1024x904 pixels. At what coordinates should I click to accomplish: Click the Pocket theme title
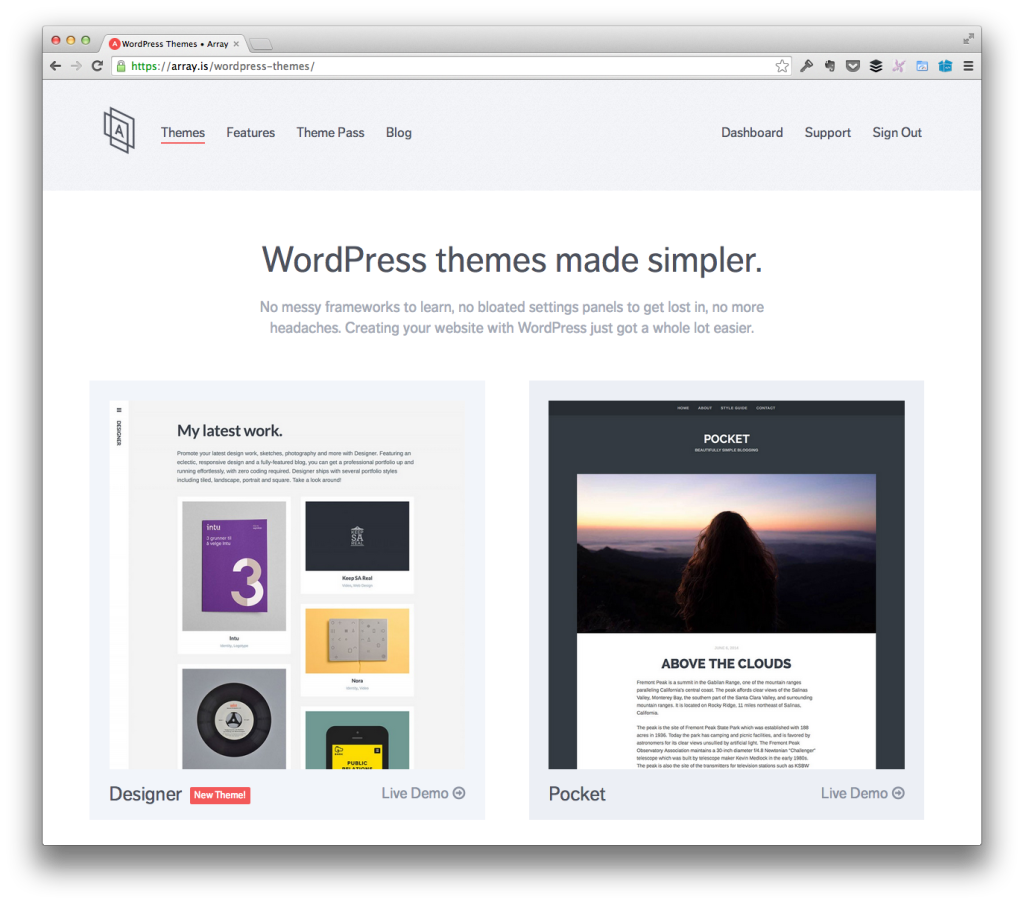577,794
